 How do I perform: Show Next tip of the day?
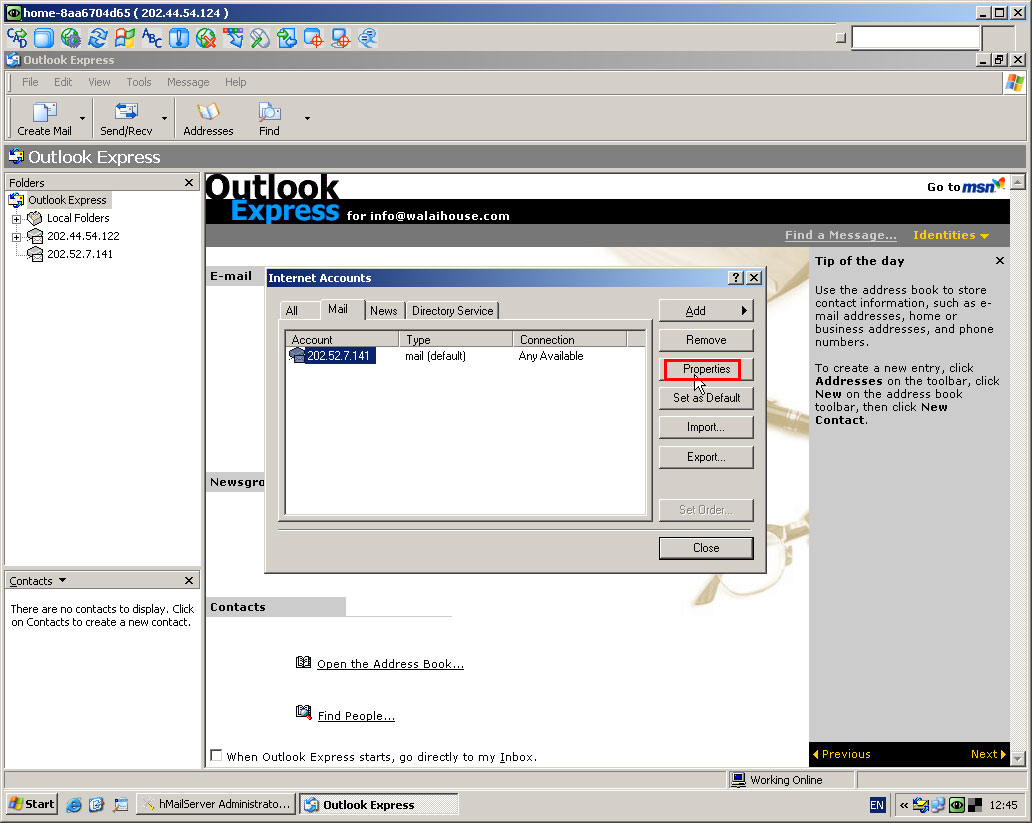(988, 754)
